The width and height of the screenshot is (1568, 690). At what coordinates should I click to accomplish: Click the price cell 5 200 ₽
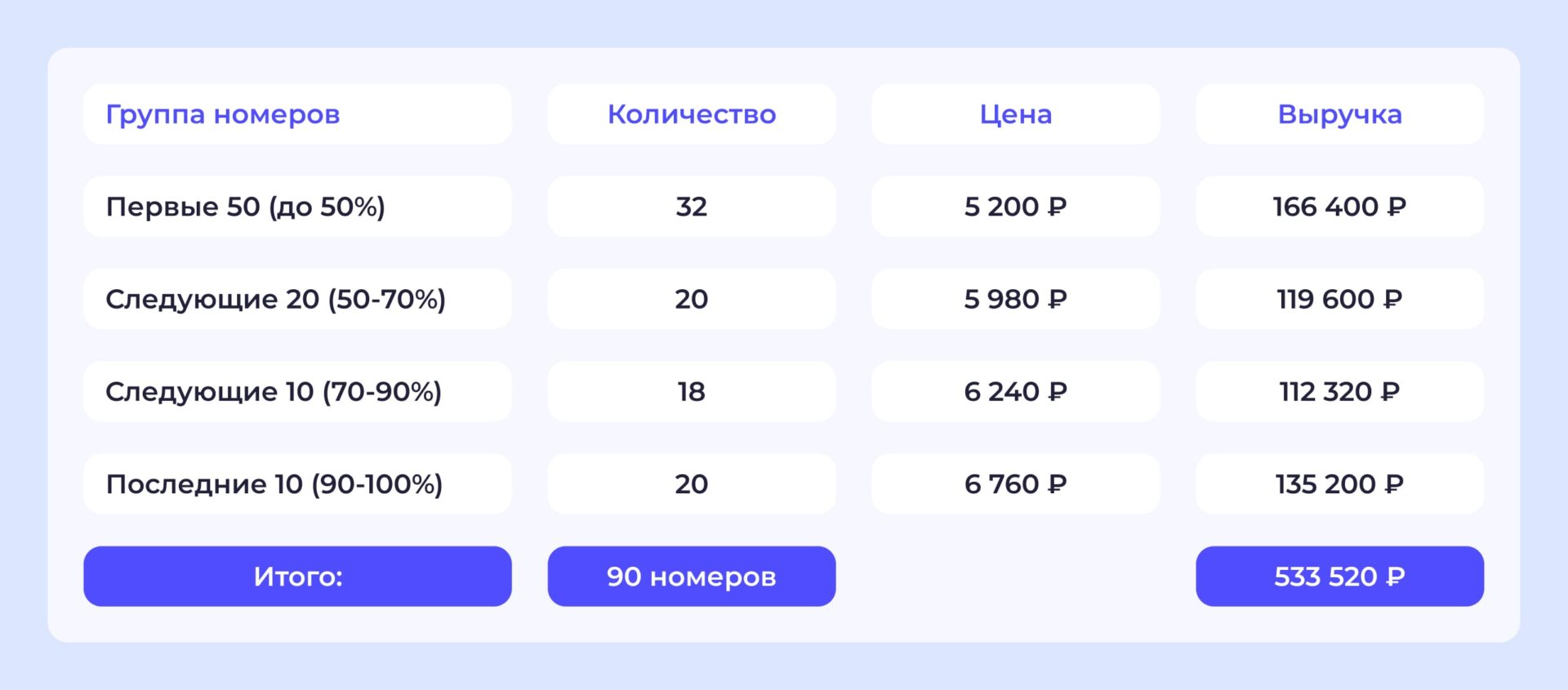[1015, 207]
